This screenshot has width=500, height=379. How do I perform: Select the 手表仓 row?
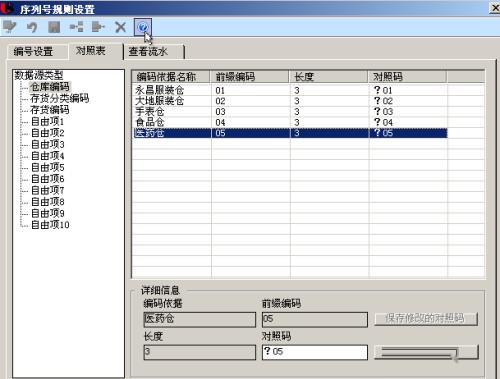click(x=290, y=111)
